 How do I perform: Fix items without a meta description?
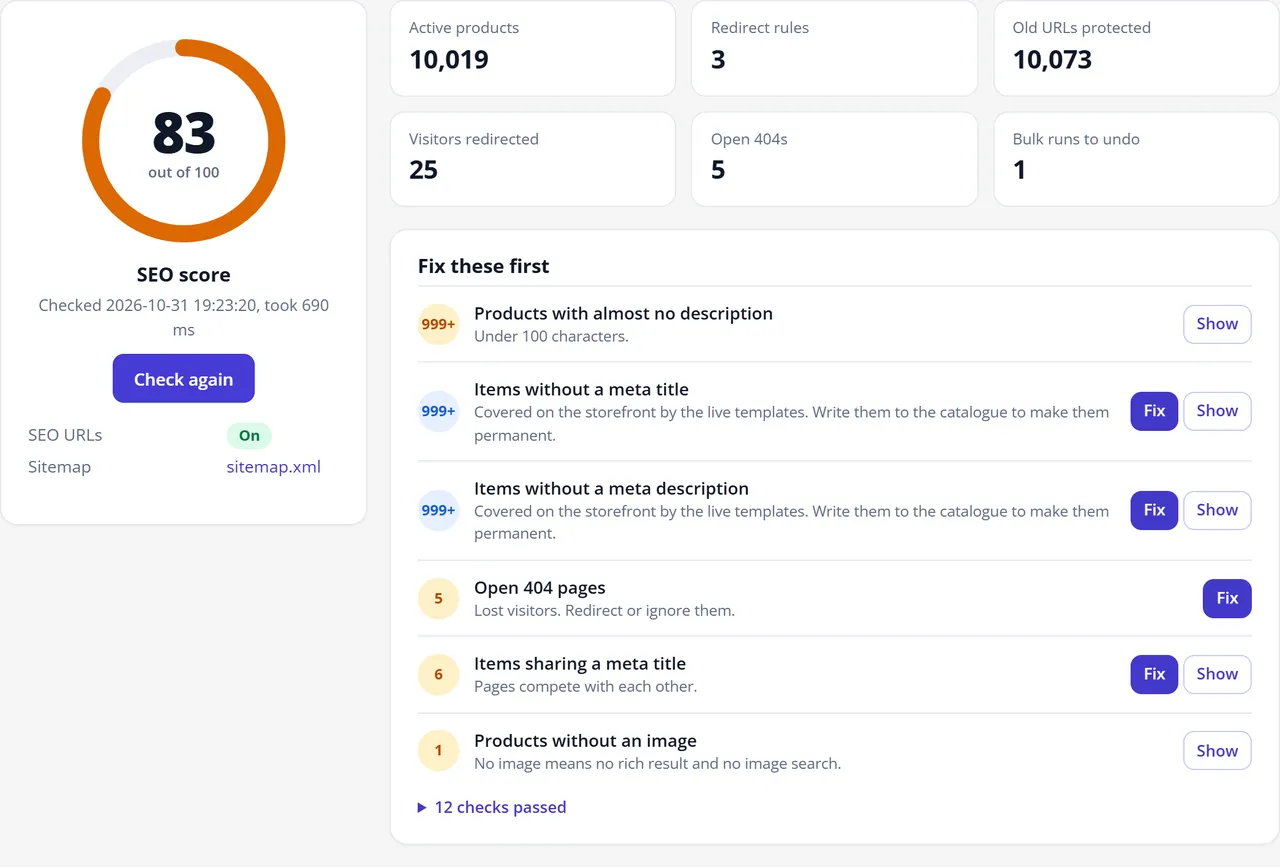[x=1154, y=510]
